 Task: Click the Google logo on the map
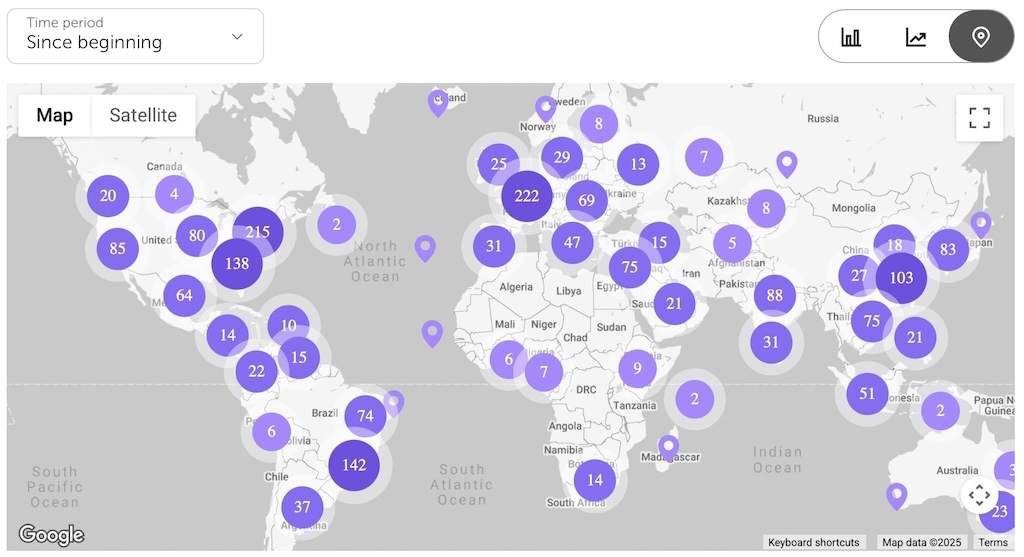51,535
